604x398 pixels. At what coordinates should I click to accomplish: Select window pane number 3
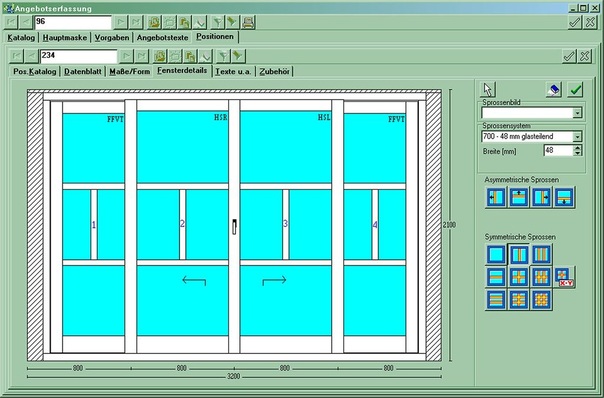pyautogui.click(x=285, y=224)
